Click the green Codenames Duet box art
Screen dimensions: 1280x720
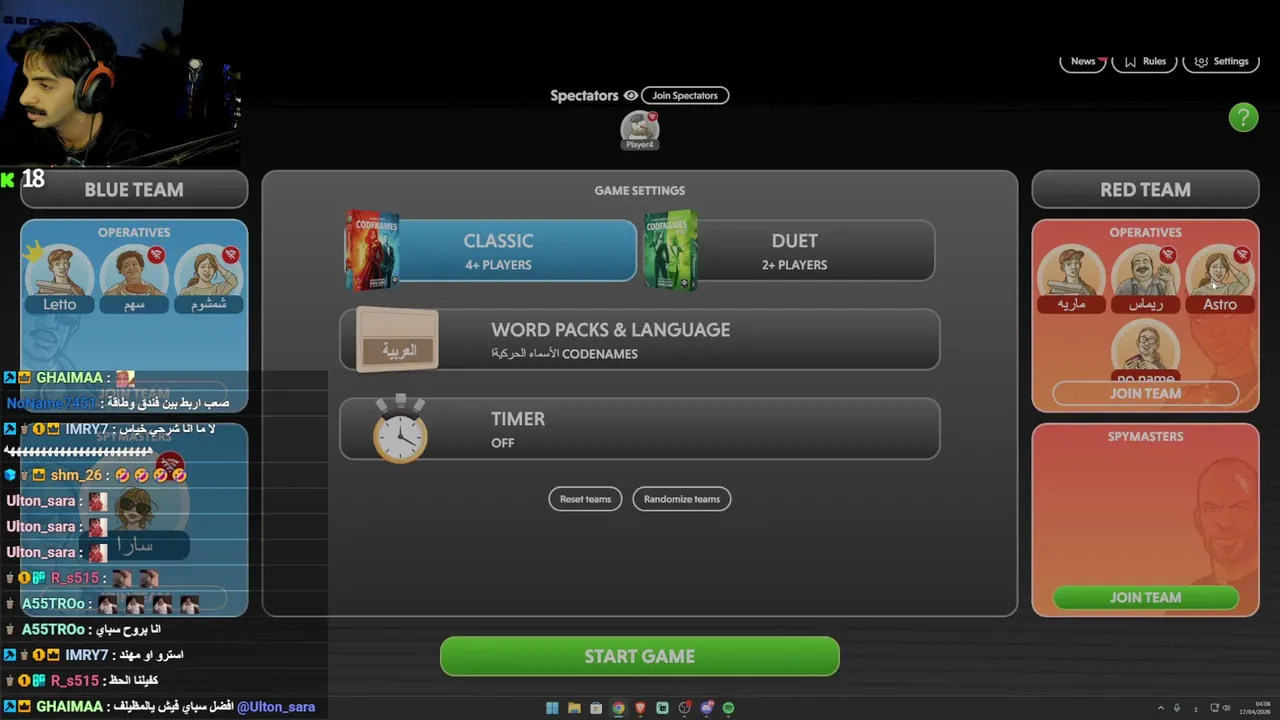click(x=670, y=250)
